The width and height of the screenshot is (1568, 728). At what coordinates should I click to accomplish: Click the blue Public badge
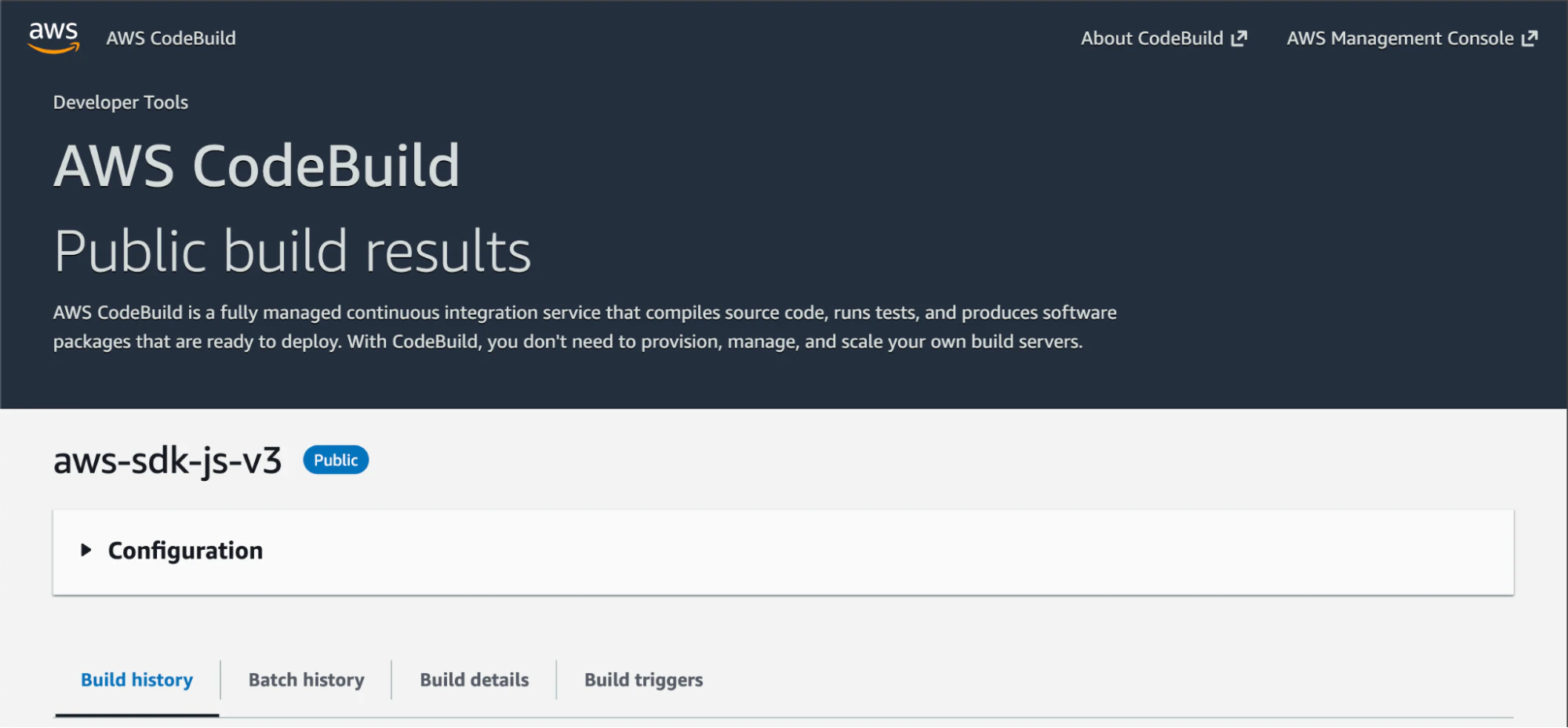pos(336,460)
